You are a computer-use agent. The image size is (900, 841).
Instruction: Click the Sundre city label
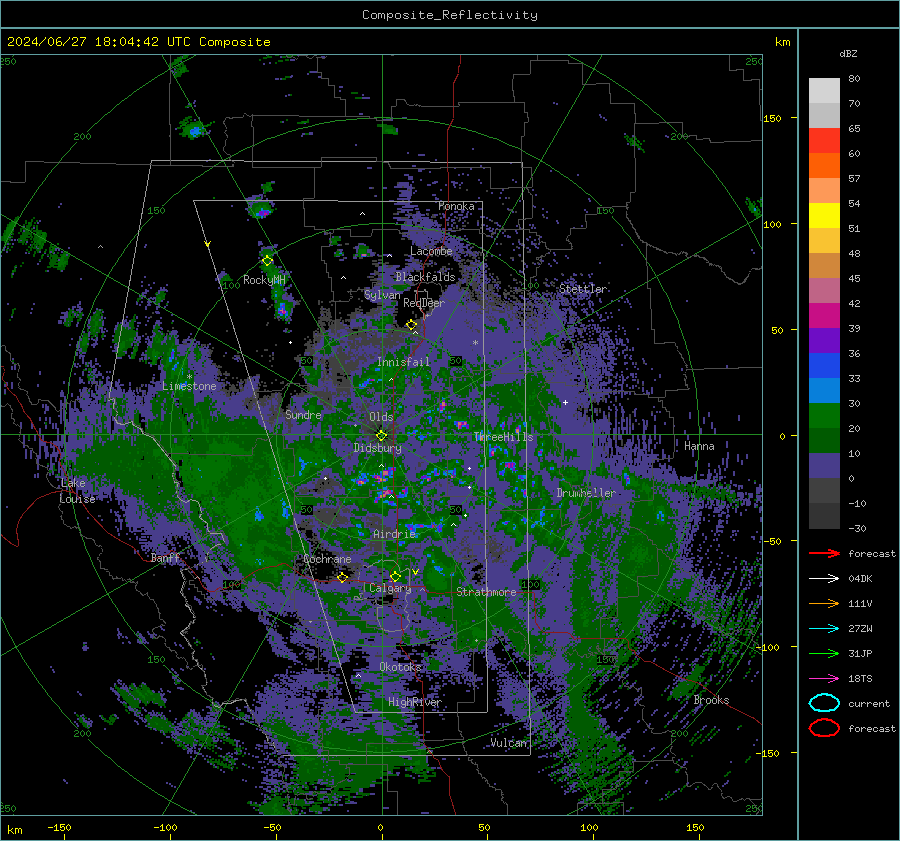[303, 414]
